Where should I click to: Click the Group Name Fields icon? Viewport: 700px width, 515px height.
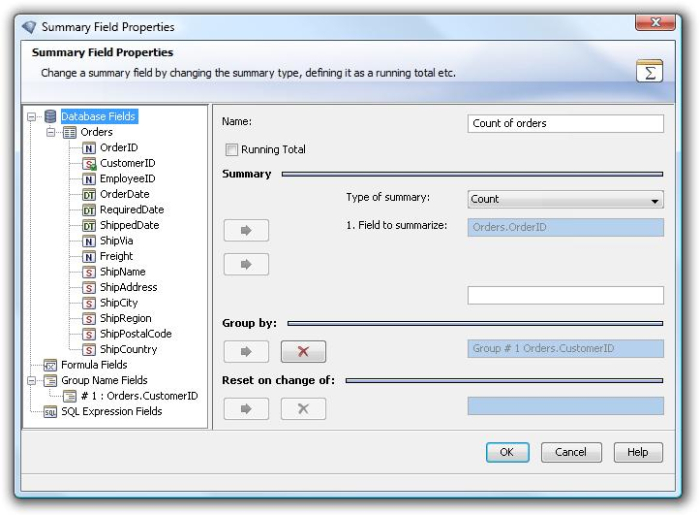point(50,381)
